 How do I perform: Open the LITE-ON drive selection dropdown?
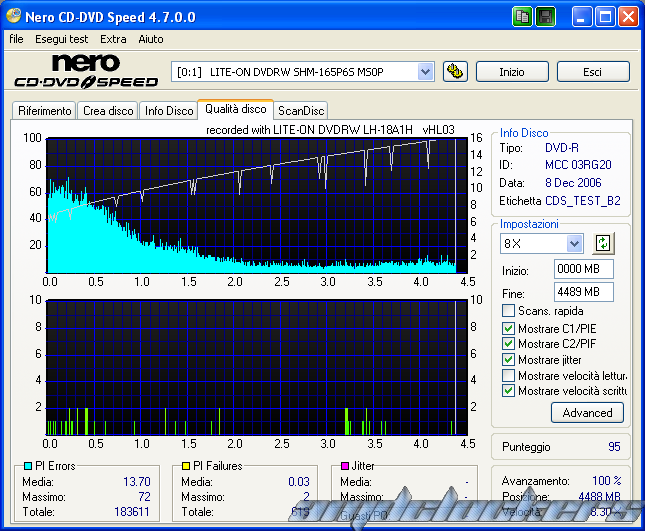coord(425,71)
